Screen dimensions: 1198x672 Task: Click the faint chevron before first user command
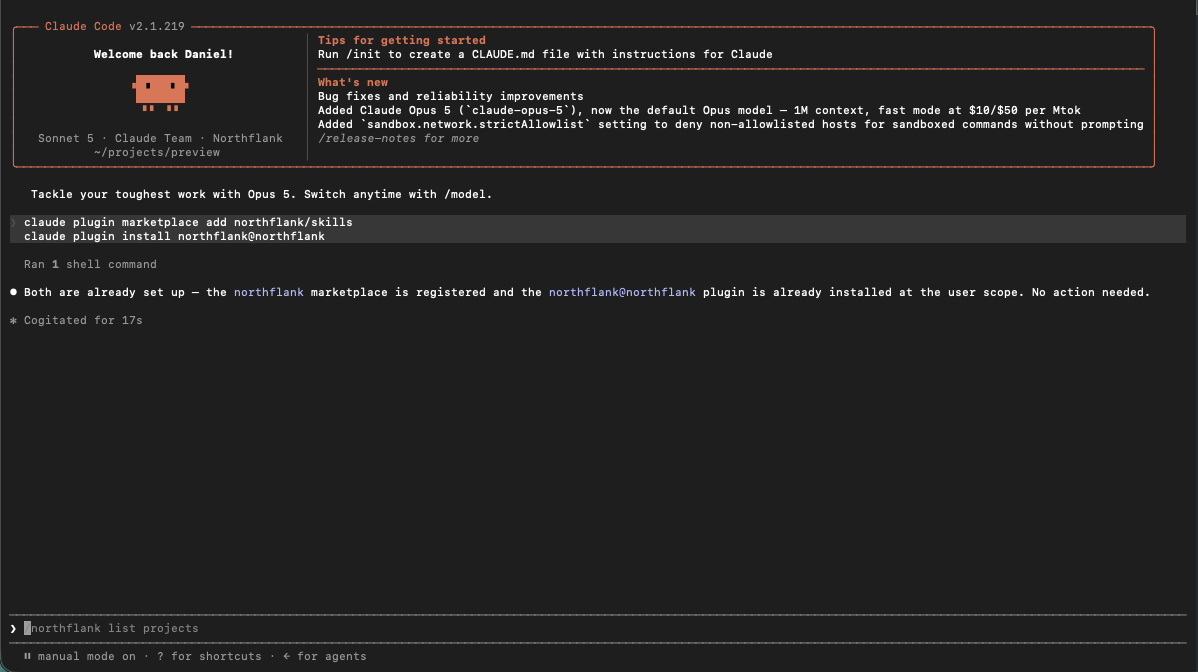coord(13,222)
